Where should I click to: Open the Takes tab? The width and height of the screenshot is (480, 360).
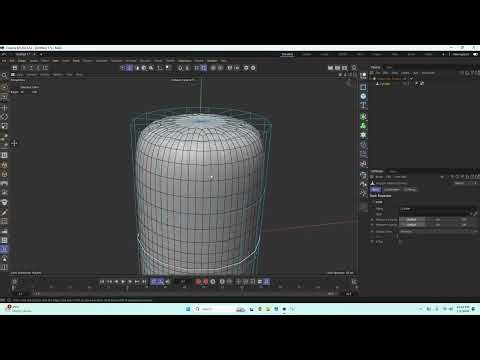coord(389,67)
